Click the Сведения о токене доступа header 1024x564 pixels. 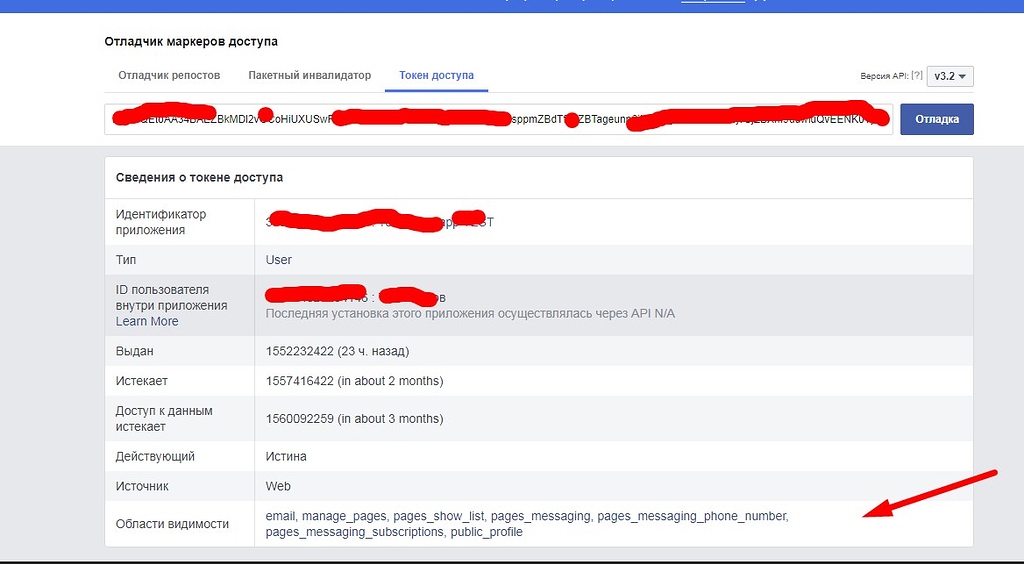[x=199, y=177]
